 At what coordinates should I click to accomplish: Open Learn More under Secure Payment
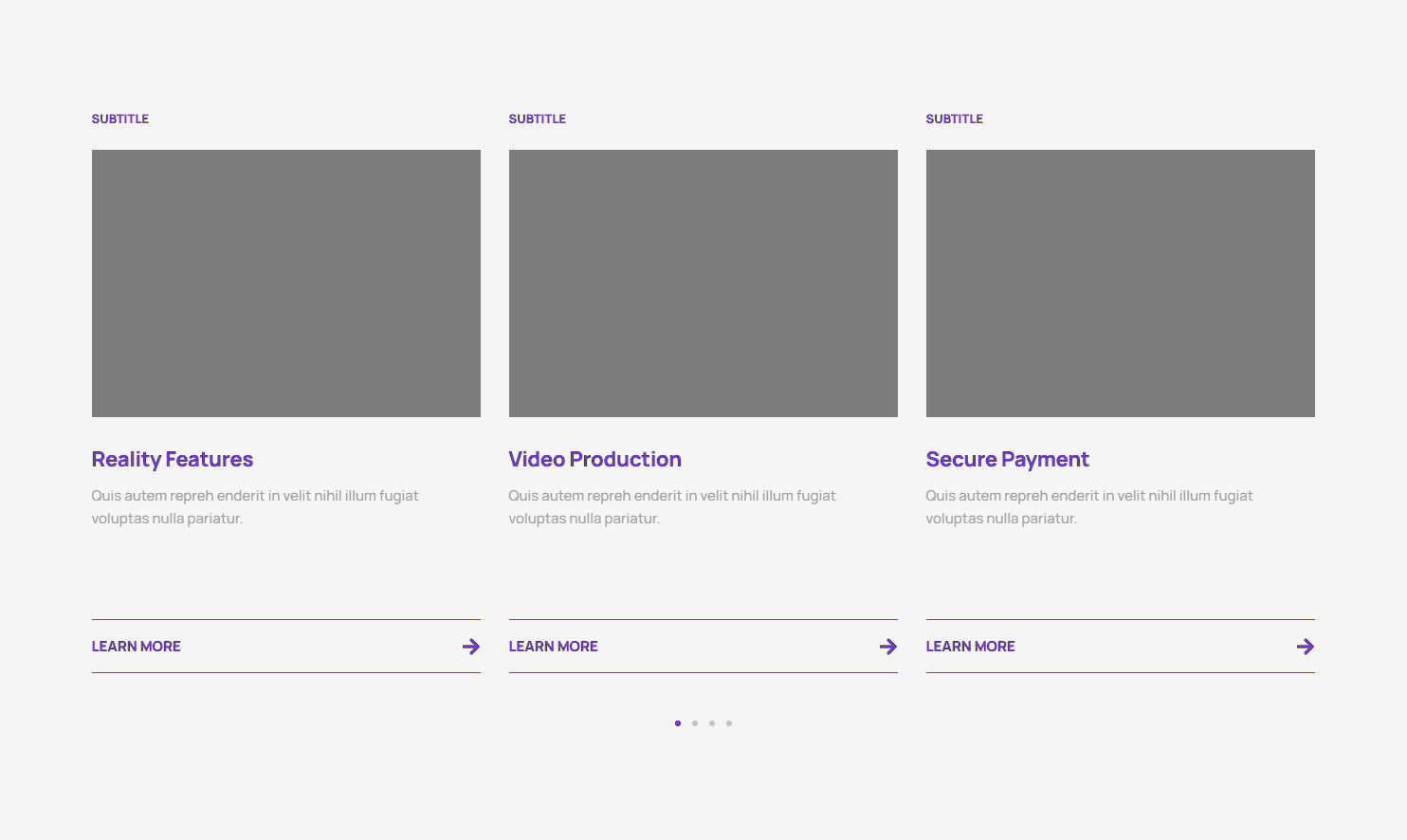970,647
